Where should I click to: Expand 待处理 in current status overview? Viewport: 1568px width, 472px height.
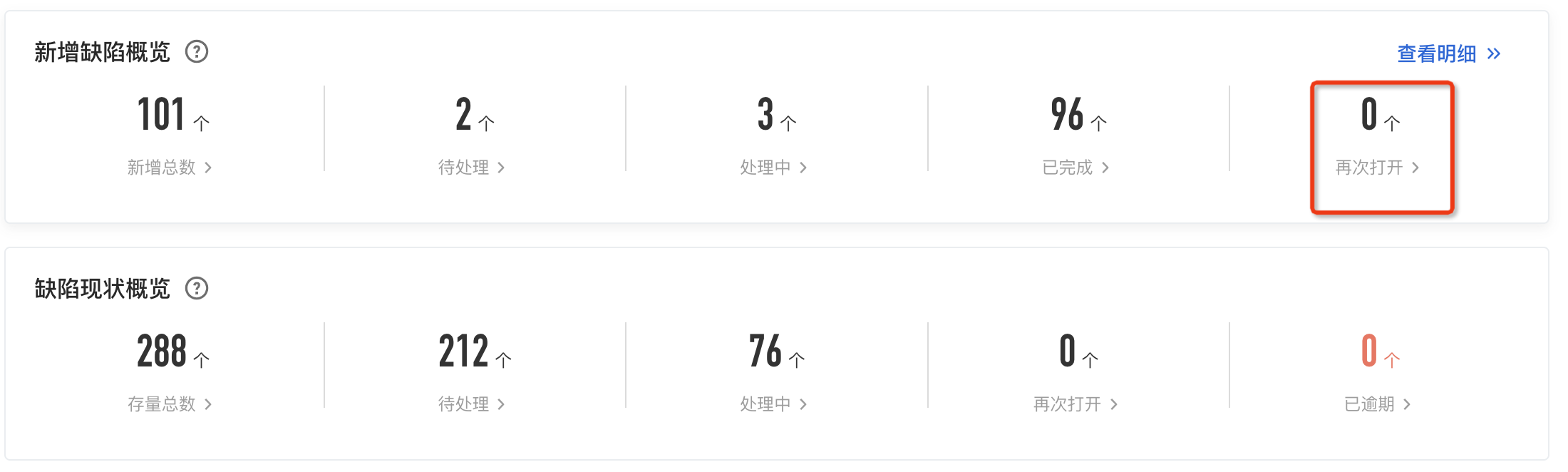(471, 404)
